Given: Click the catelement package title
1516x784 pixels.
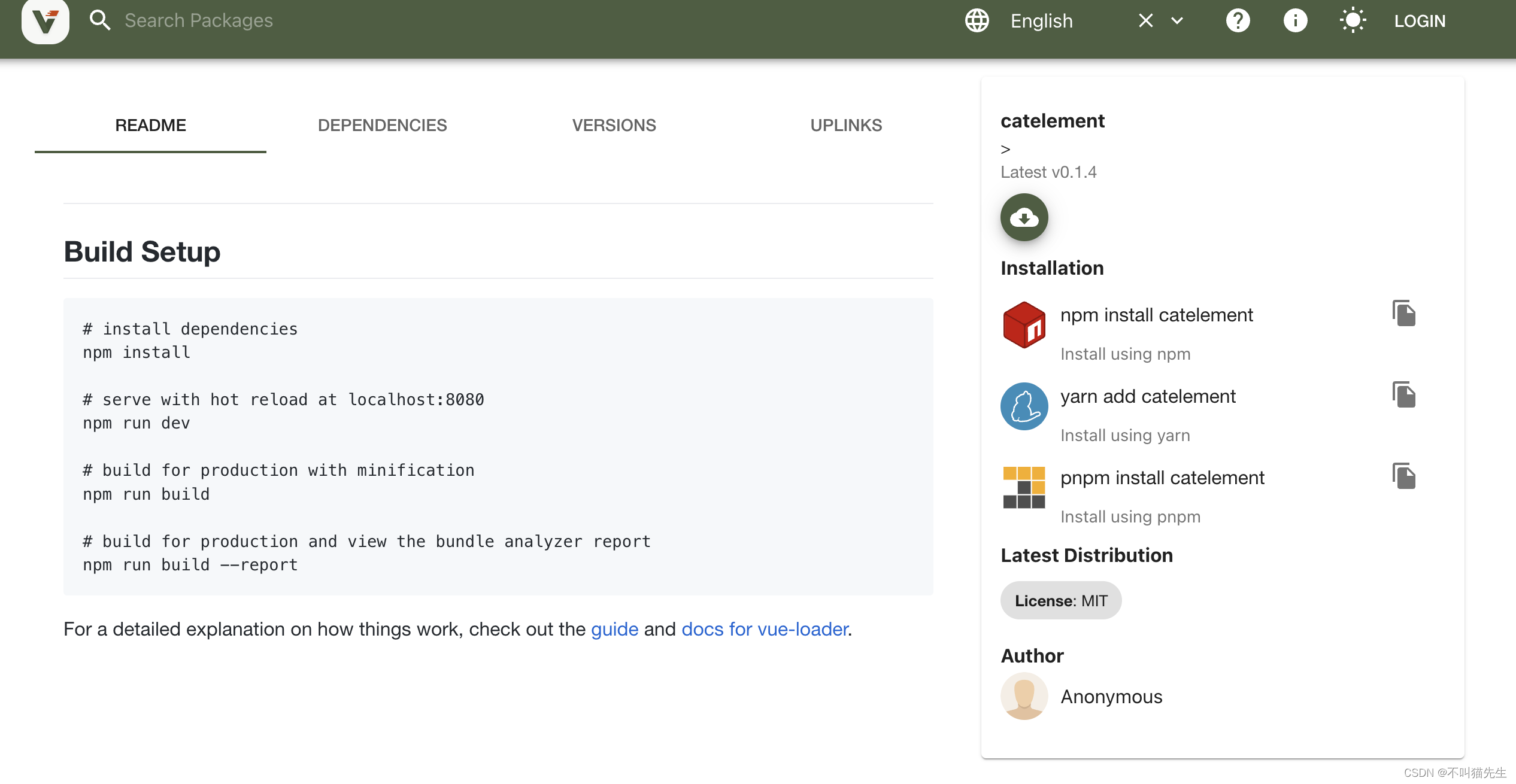Looking at the screenshot, I should point(1053,121).
